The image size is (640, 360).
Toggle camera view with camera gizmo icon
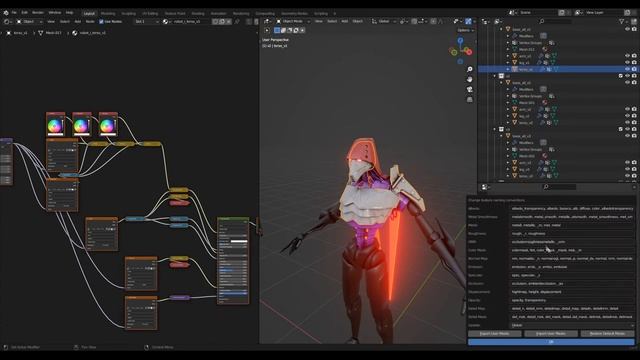(x=470, y=89)
